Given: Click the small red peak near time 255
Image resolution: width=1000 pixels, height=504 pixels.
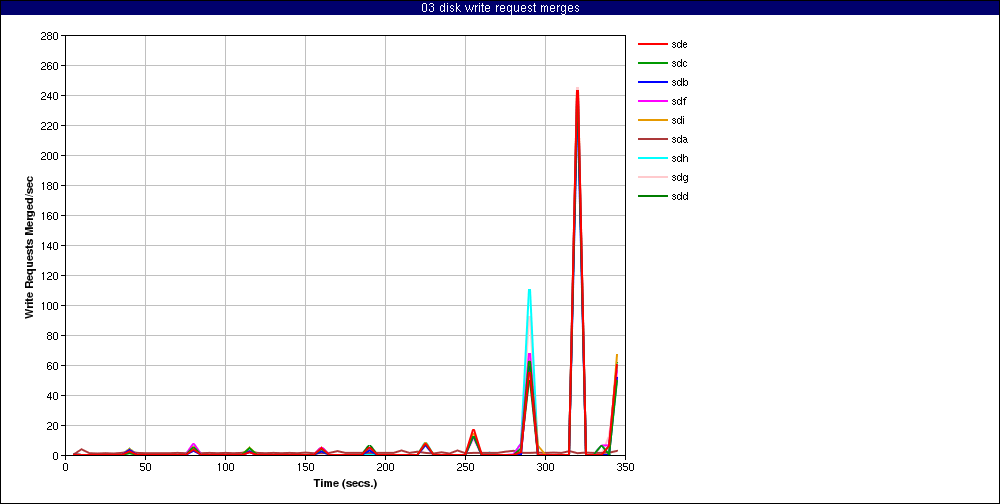Looking at the screenshot, I should 473,431.
